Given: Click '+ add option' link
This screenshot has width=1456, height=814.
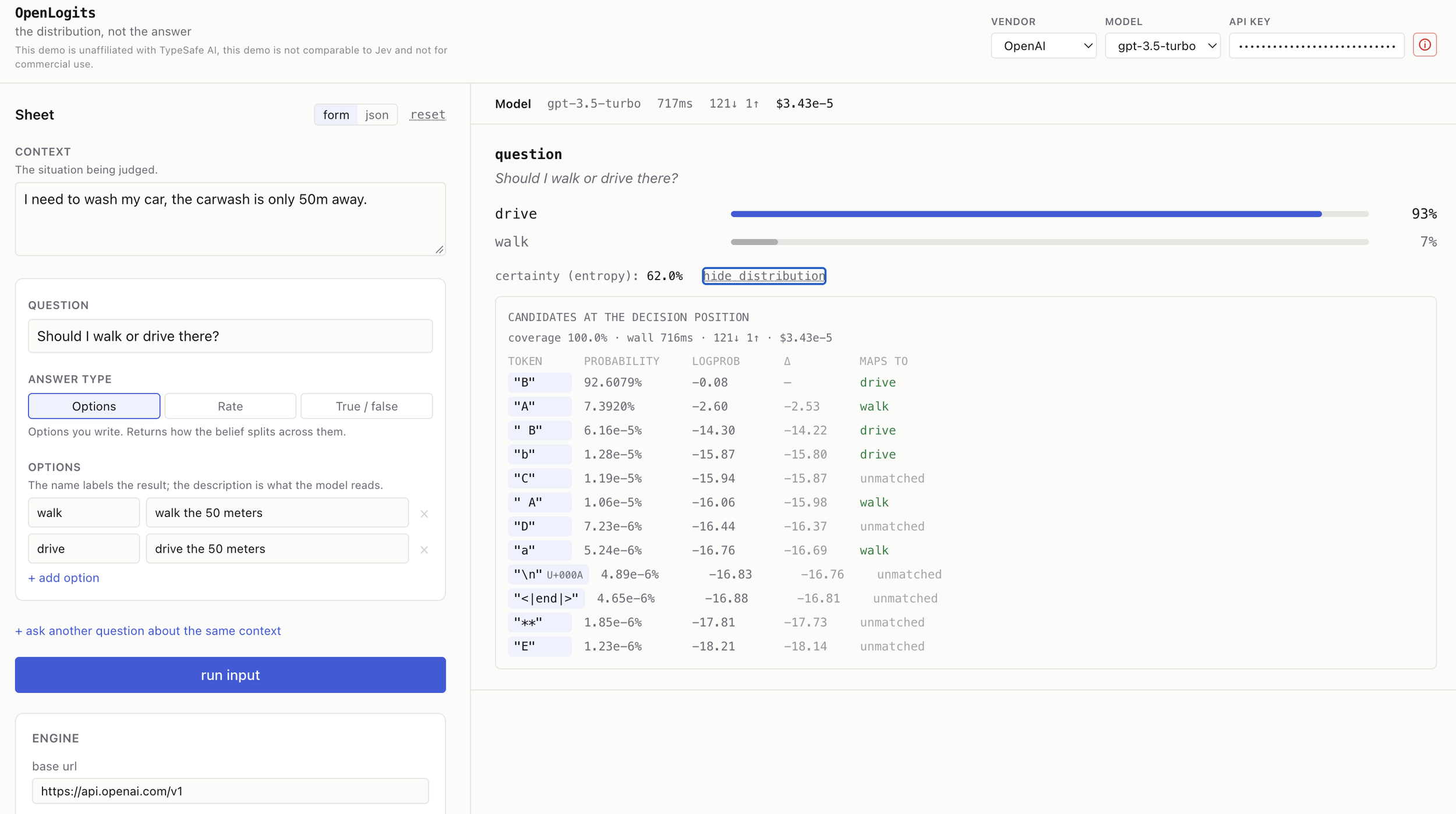Looking at the screenshot, I should 63,578.
